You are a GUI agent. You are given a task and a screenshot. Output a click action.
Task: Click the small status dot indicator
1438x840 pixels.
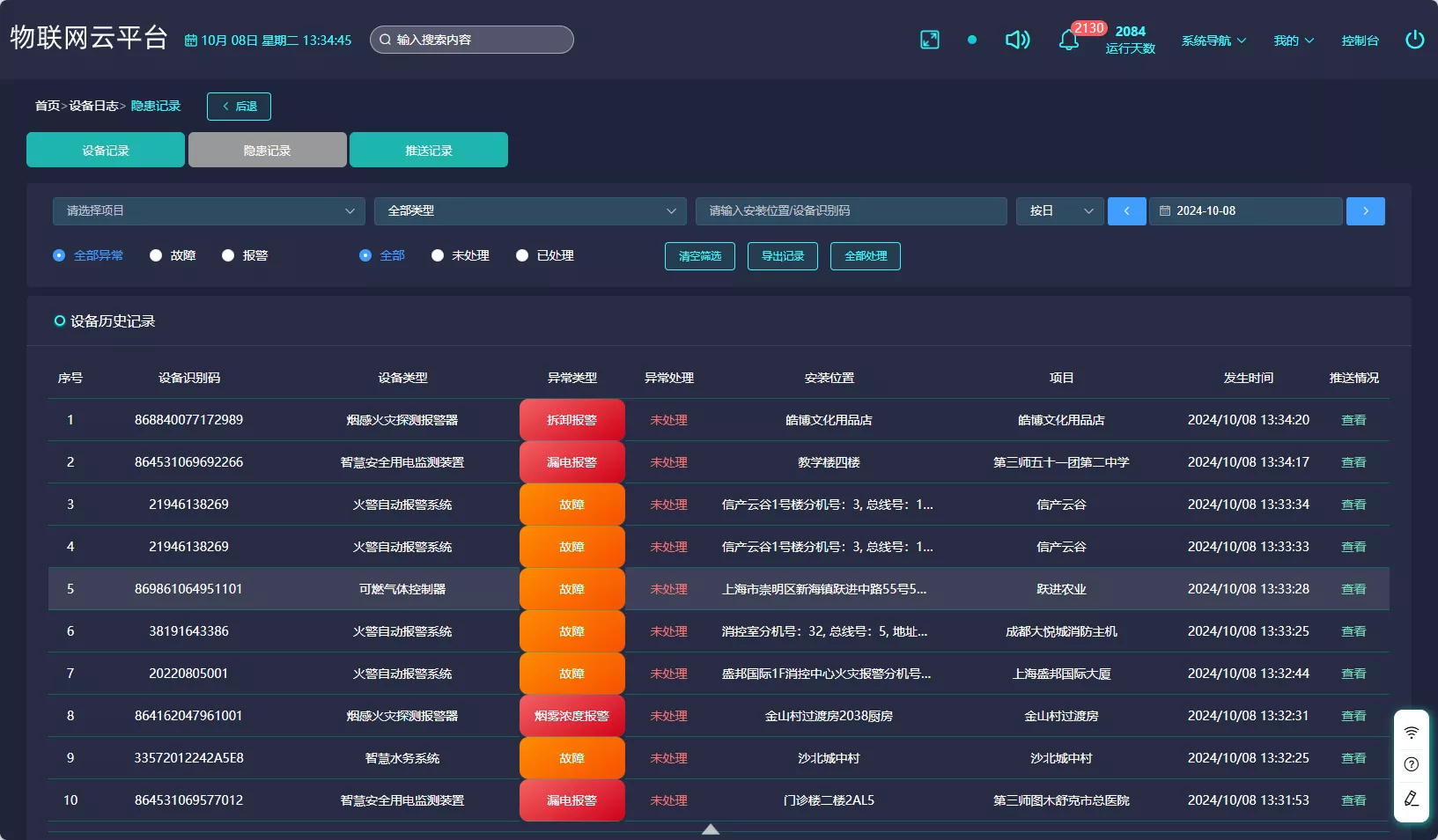coord(972,40)
